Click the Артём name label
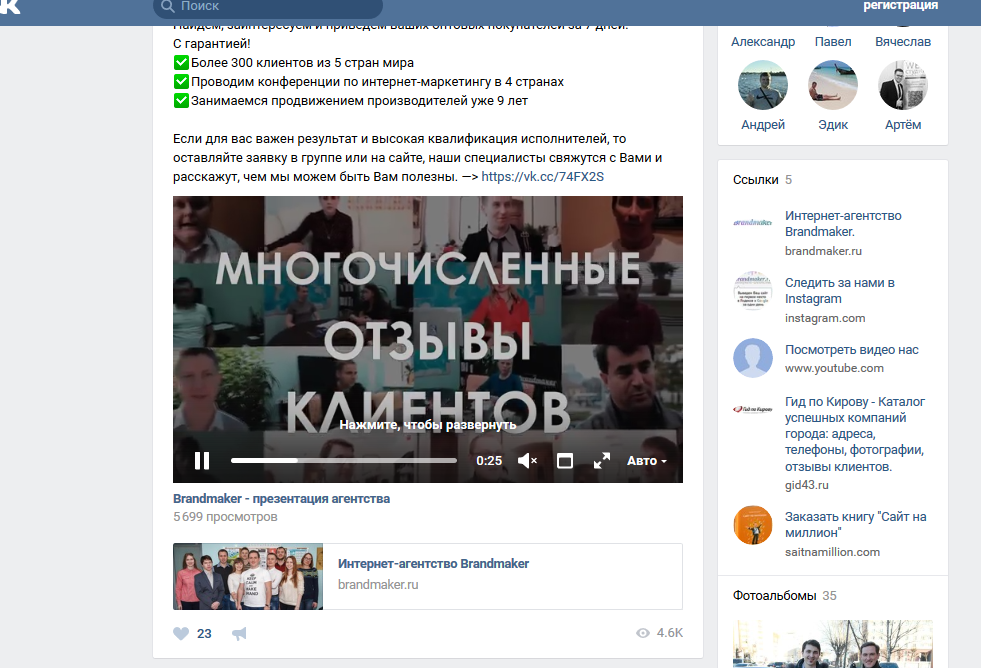The width and height of the screenshot is (981, 668). [903, 124]
